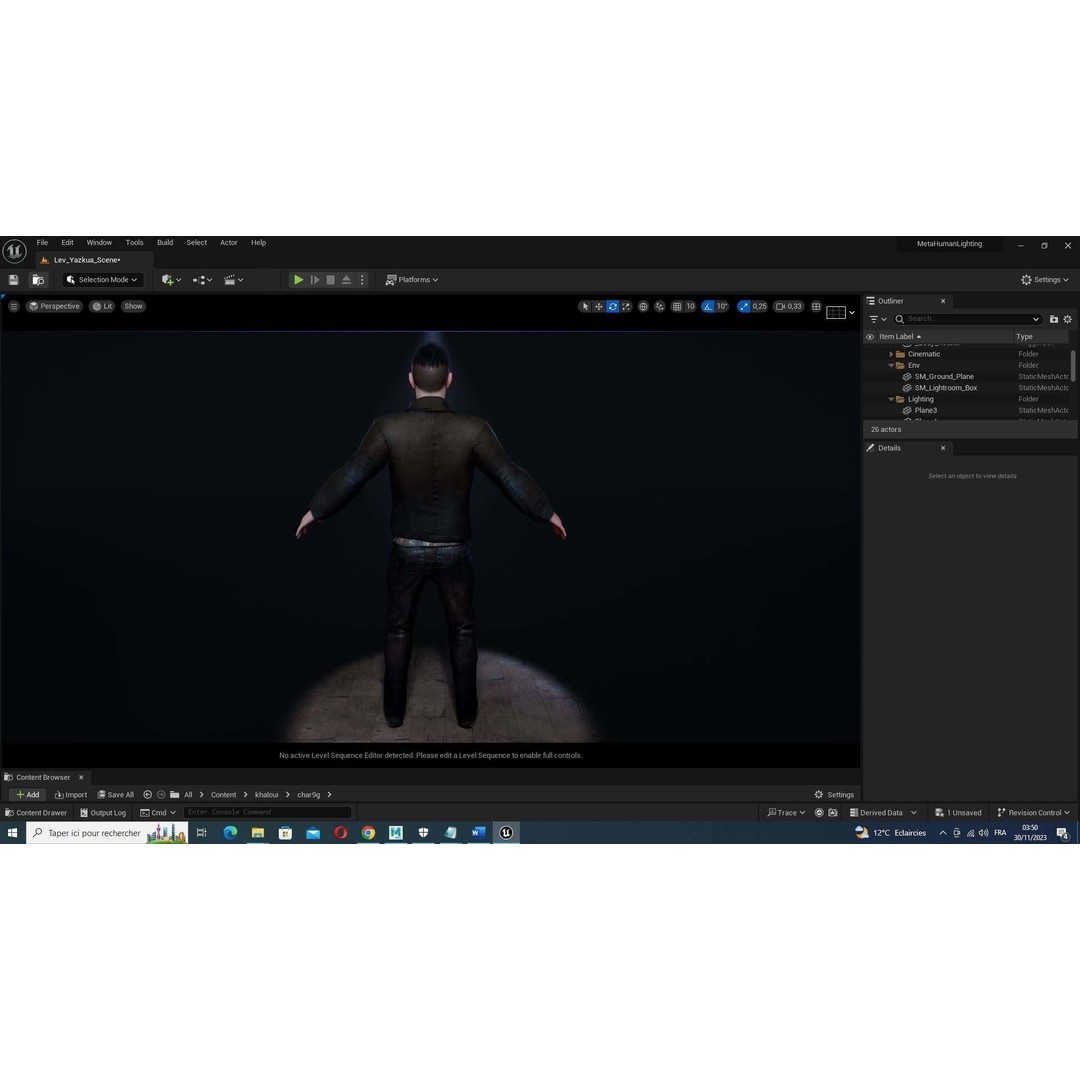Sort Outliner by Item Label column

click(x=900, y=337)
